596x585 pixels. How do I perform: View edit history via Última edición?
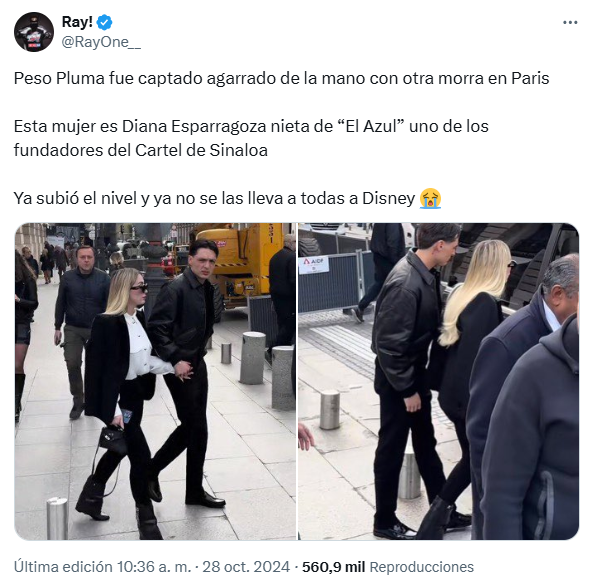coord(63,567)
